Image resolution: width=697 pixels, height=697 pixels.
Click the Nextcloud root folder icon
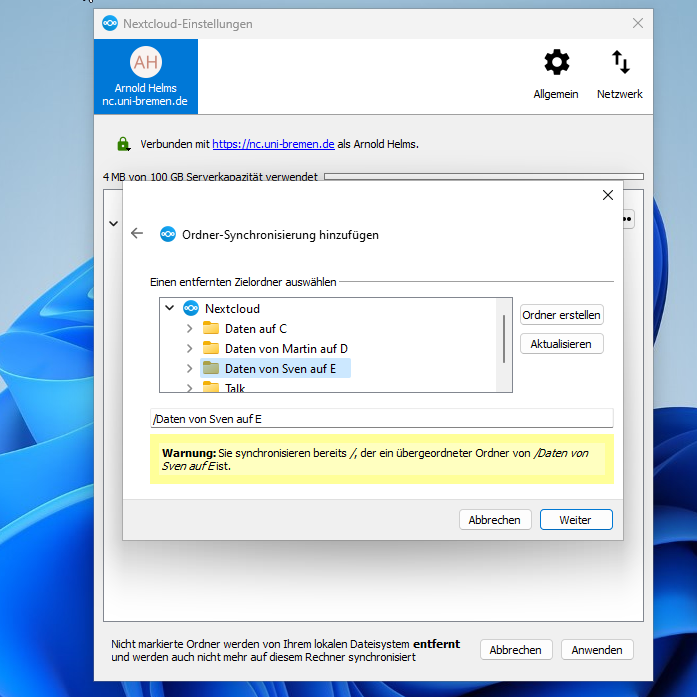click(191, 309)
